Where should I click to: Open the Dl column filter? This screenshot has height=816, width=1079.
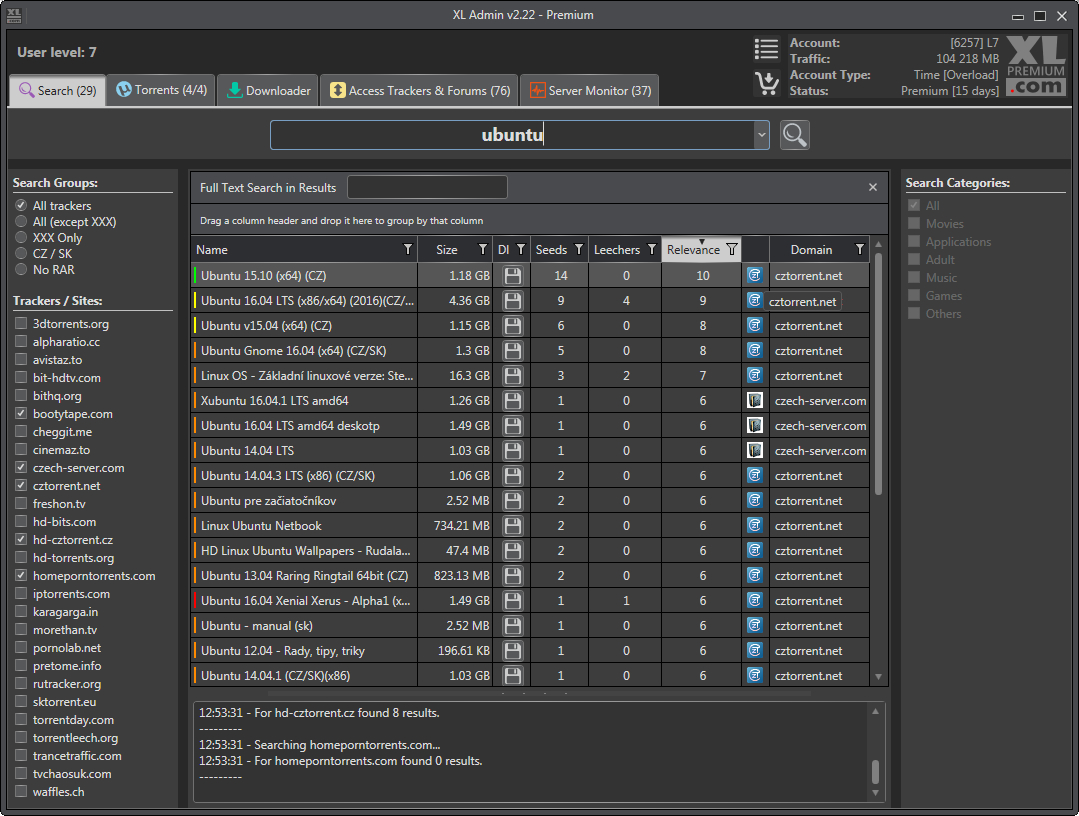click(x=521, y=249)
